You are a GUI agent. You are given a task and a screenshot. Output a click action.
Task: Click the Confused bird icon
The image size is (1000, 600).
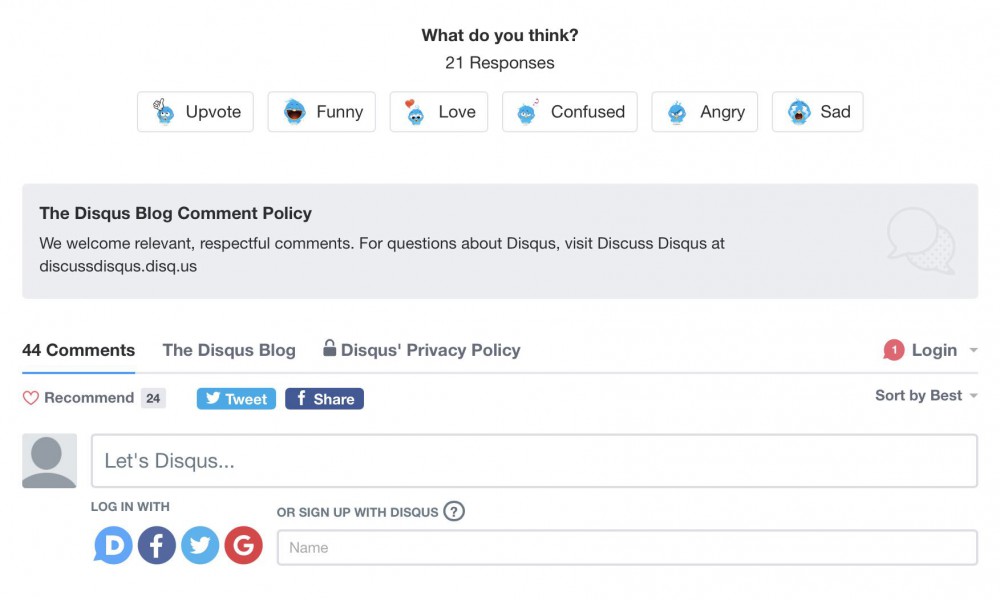click(x=527, y=112)
